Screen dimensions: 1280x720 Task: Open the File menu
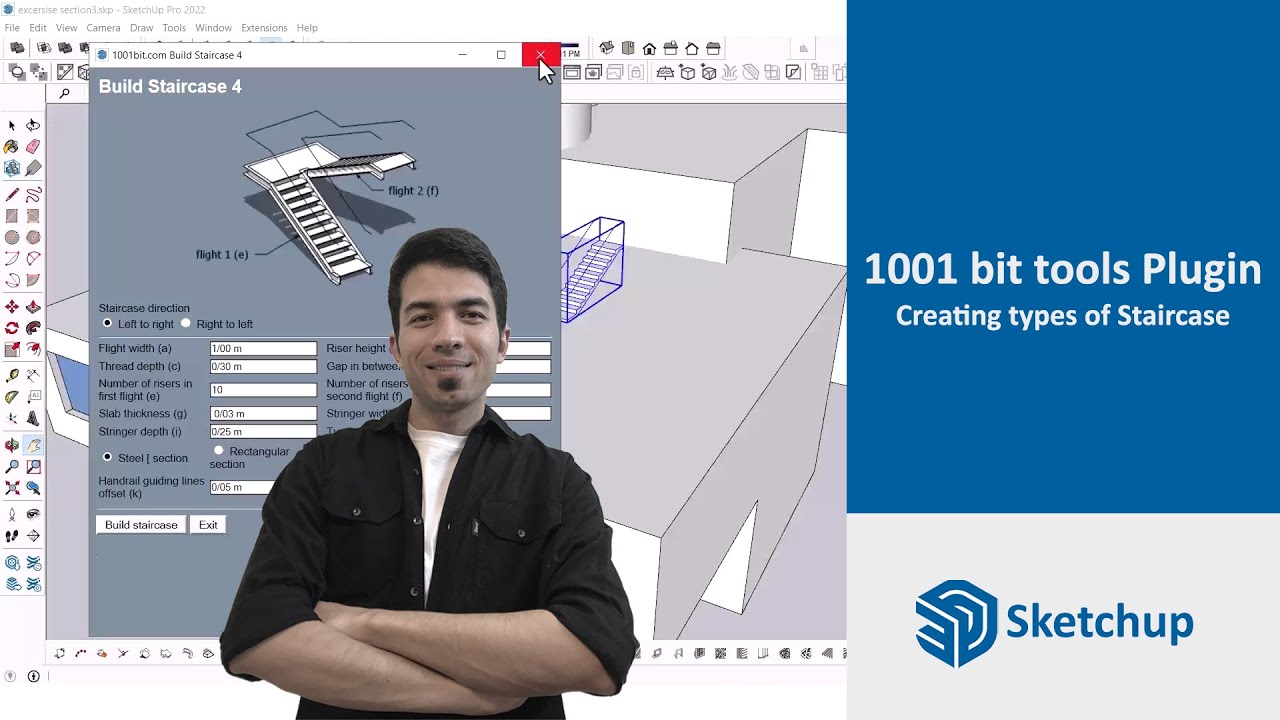(12, 28)
